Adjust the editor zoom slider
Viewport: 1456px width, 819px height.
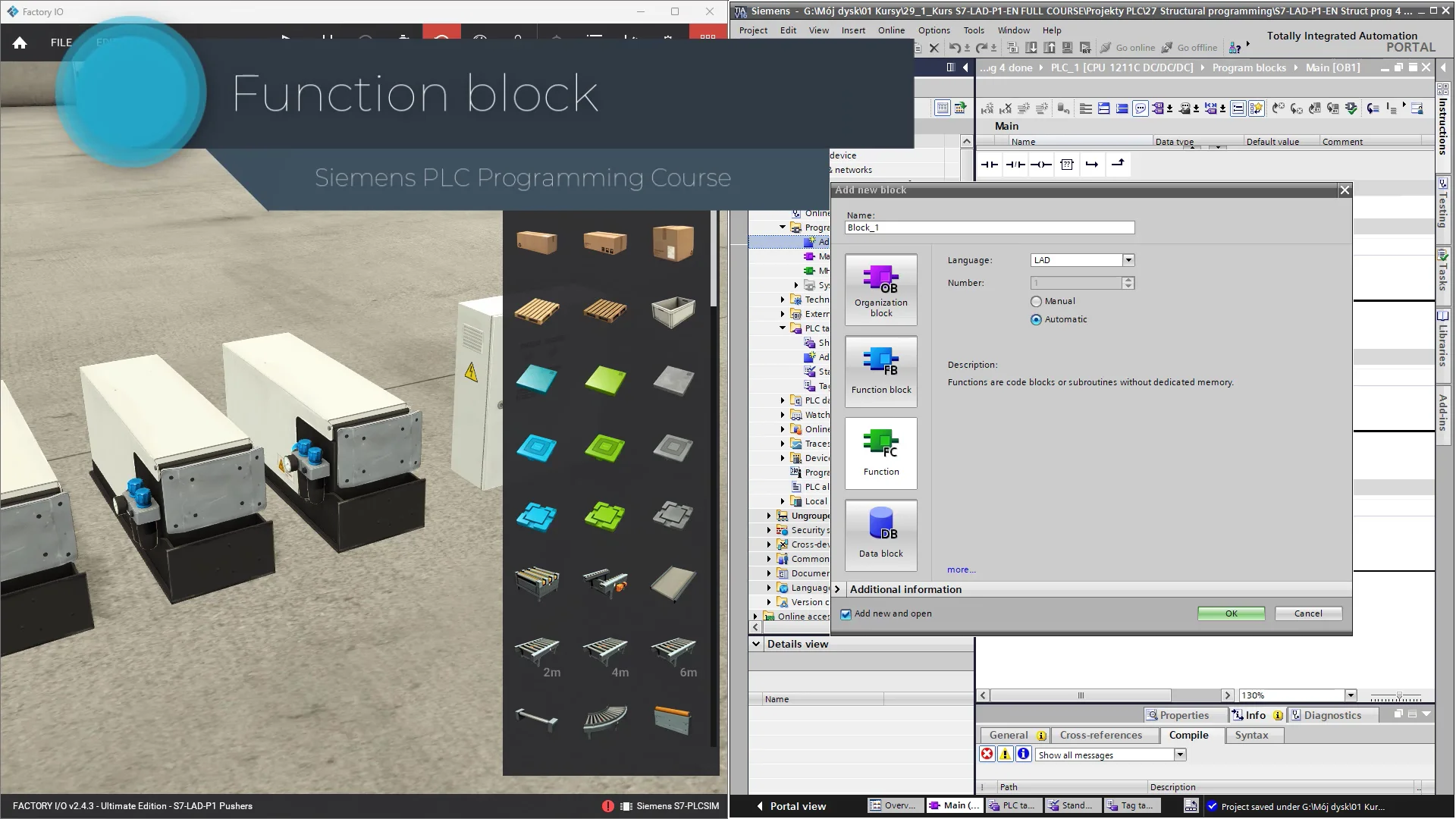(x=1399, y=696)
